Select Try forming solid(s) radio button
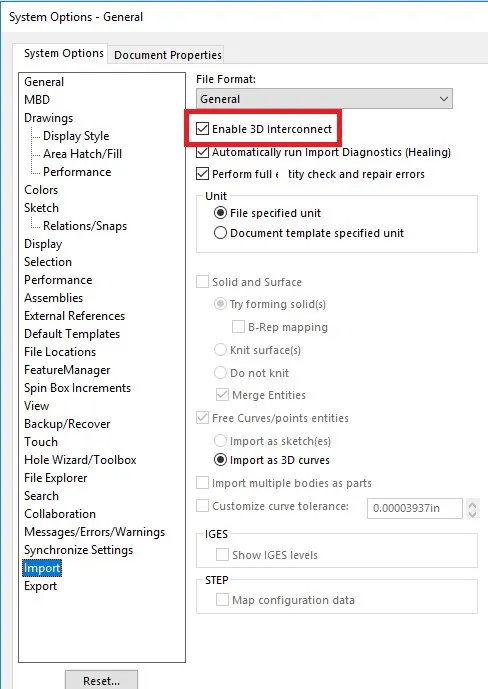Viewport: 488px width, 689px height. point(220,304)
